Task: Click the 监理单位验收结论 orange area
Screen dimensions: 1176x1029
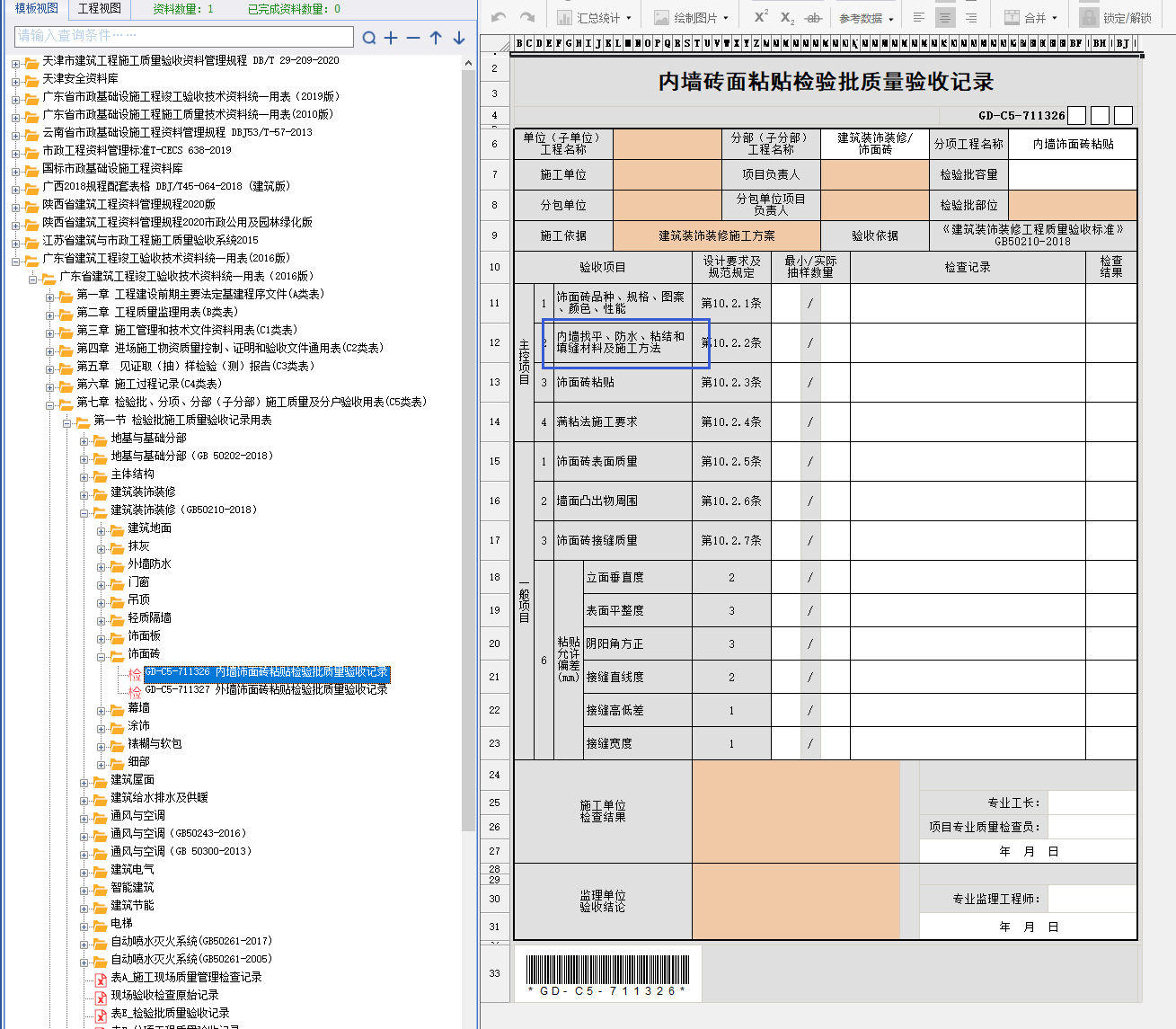Action: coord(795,901)
